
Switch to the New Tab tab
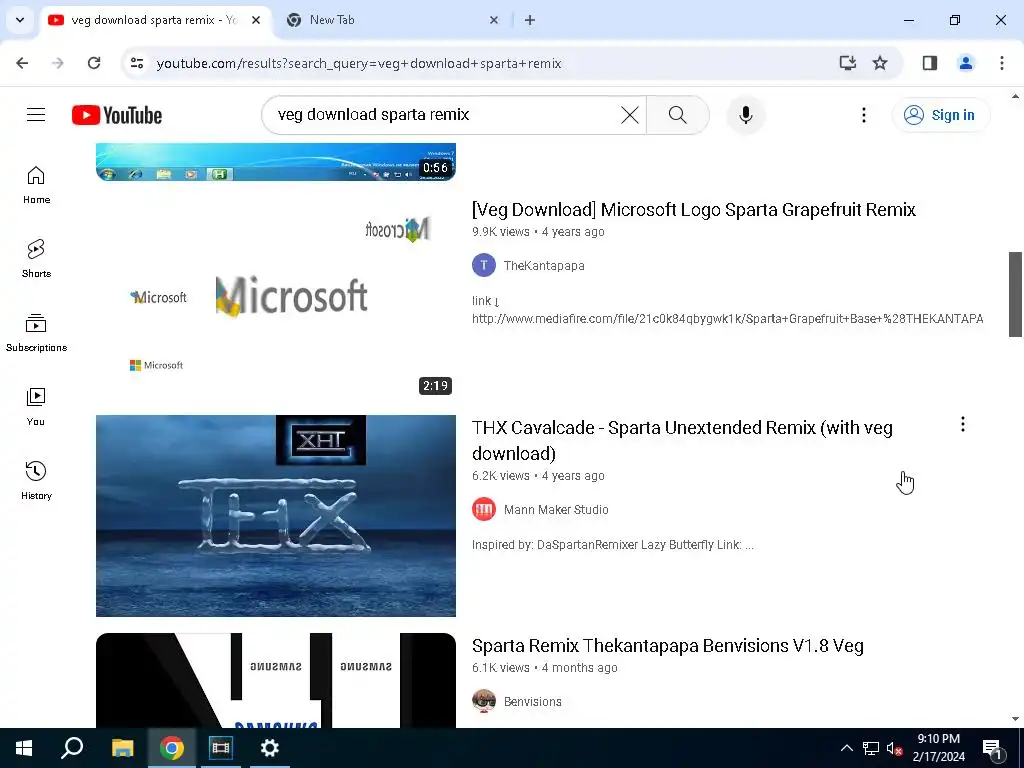tap(392, 20)
